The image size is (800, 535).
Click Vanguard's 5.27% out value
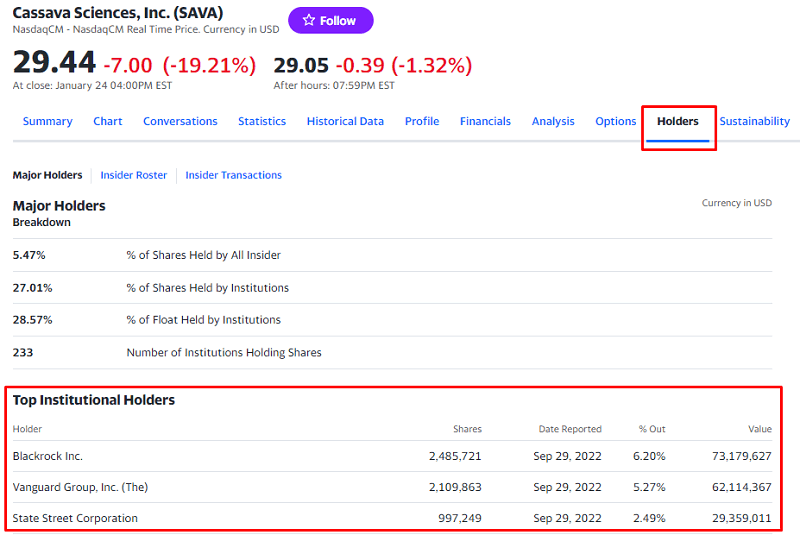coord(649,487)
